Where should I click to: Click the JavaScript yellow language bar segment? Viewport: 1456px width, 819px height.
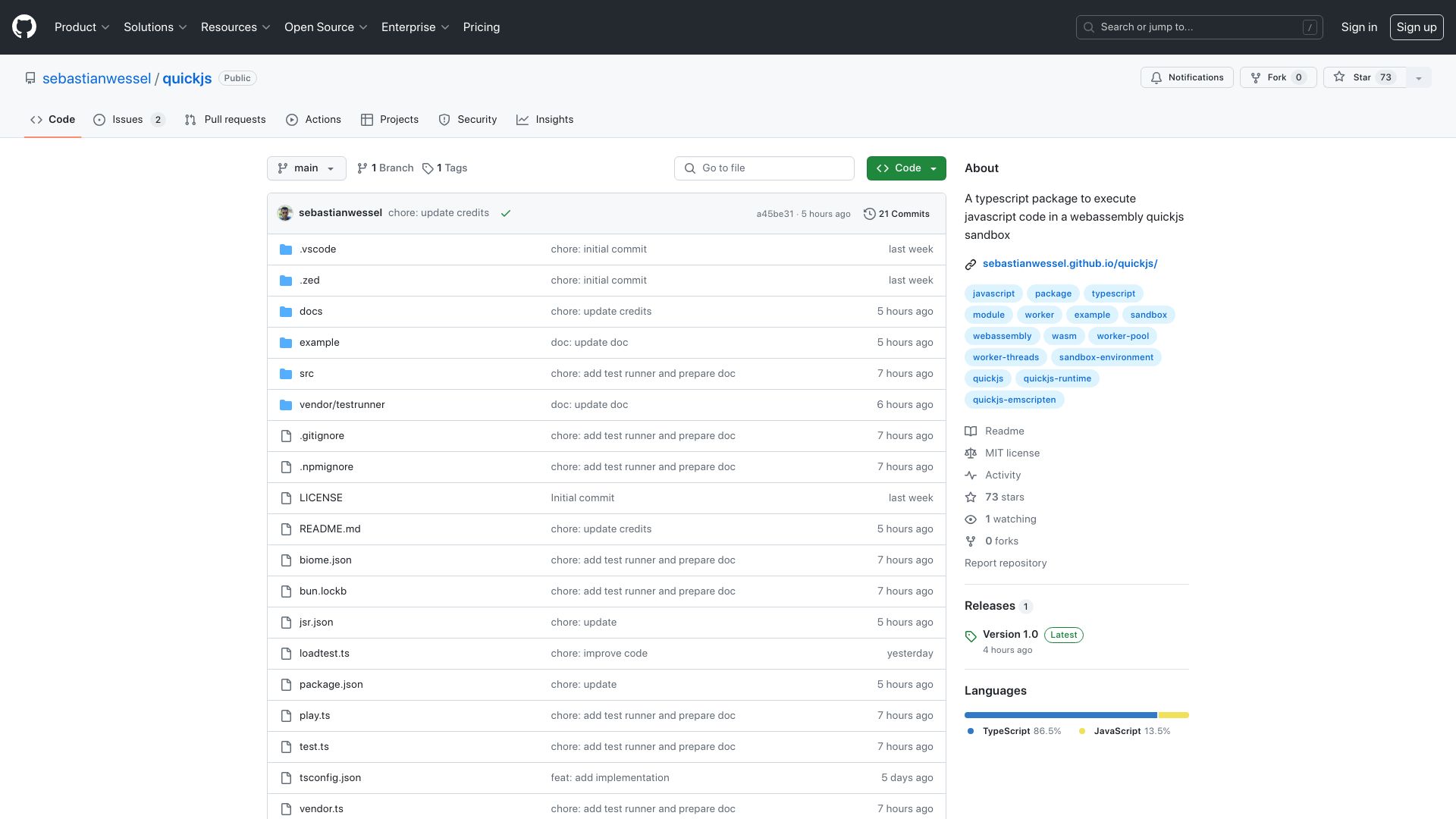coord(1174,715)
